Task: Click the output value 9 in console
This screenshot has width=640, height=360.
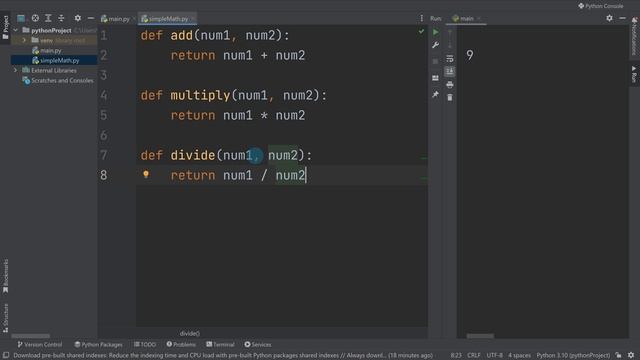Action: point(470,55)
